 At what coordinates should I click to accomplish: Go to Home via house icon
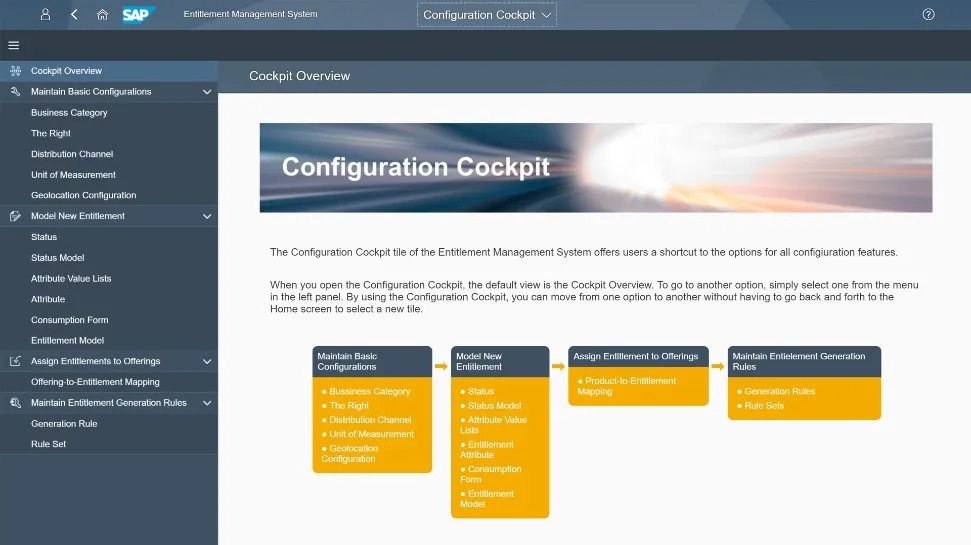pyautogui.click(x=102, y=15)
